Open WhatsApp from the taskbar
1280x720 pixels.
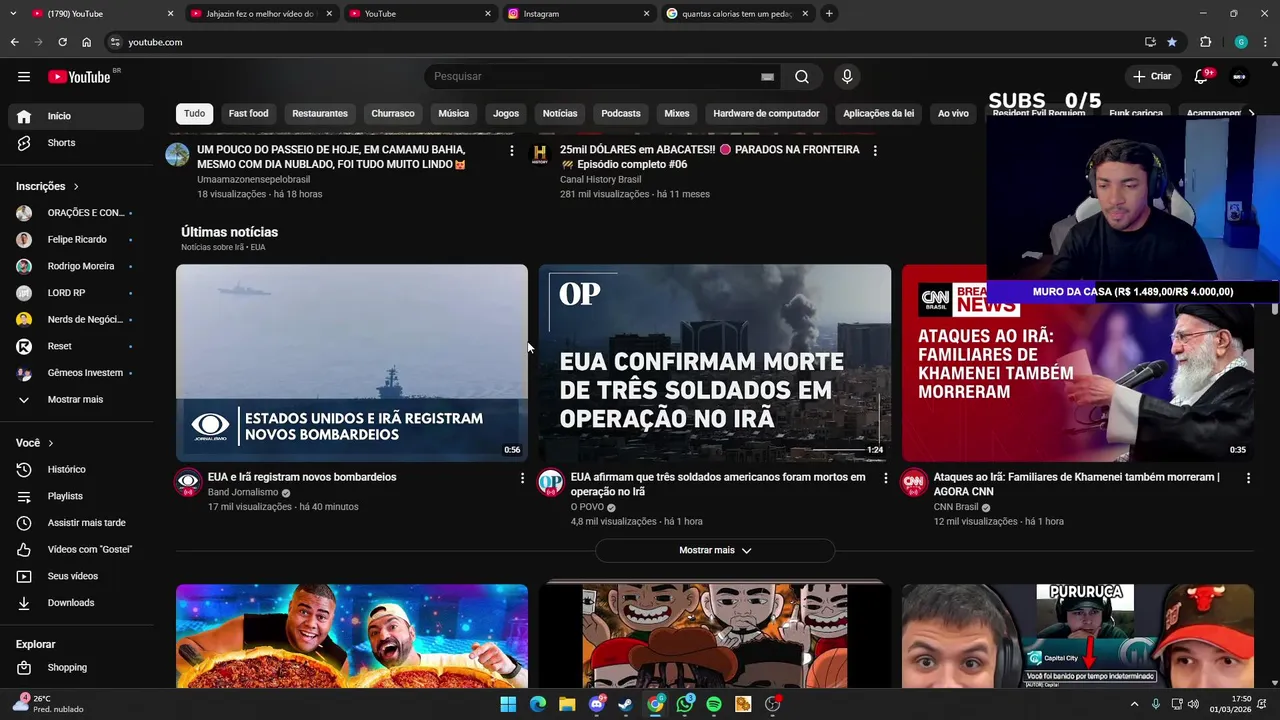click(685, 704)
